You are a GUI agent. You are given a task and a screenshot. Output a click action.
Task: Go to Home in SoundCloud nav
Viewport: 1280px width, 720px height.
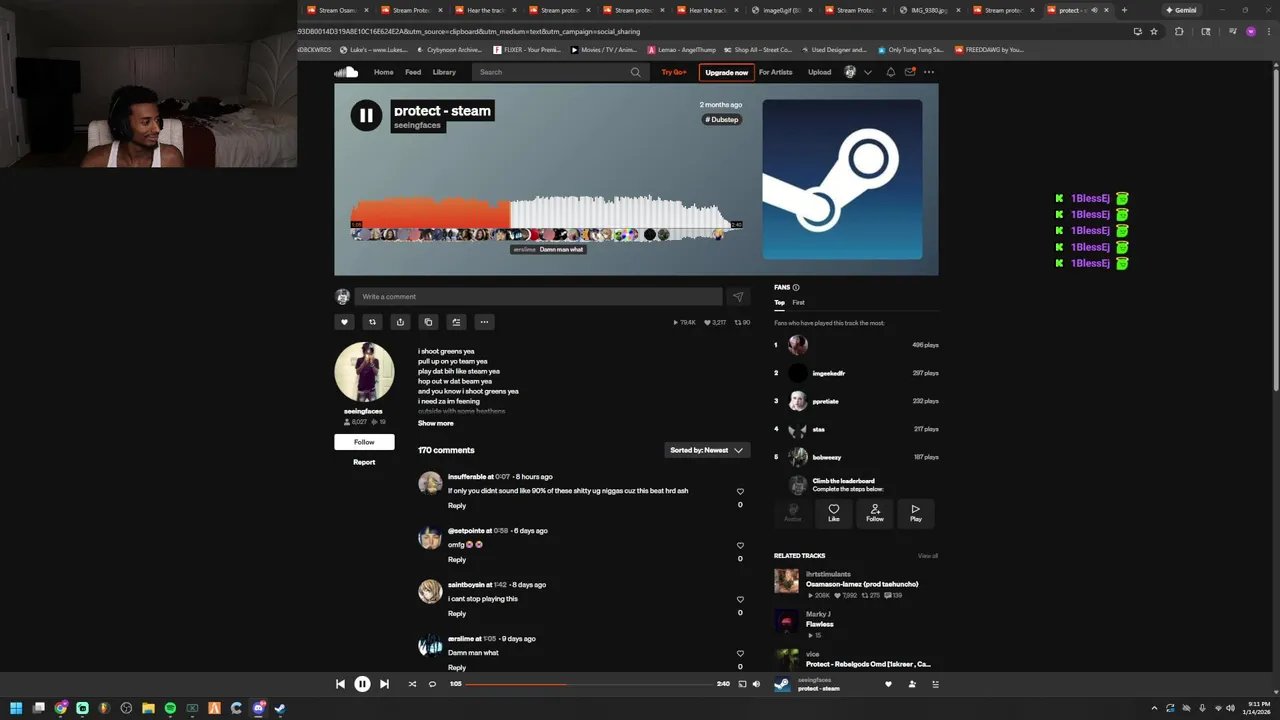(383, 72)
